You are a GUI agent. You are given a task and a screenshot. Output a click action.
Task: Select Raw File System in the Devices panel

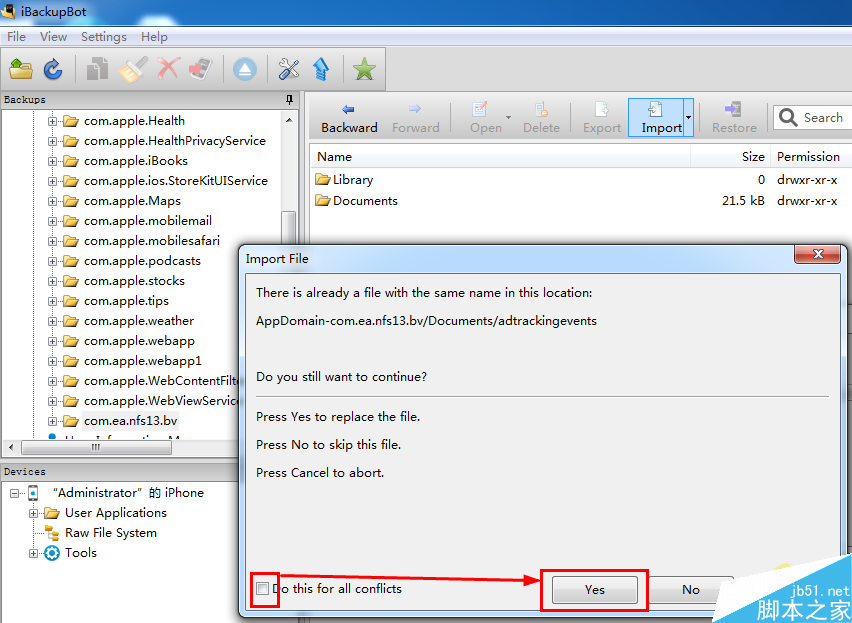point(111,533)
